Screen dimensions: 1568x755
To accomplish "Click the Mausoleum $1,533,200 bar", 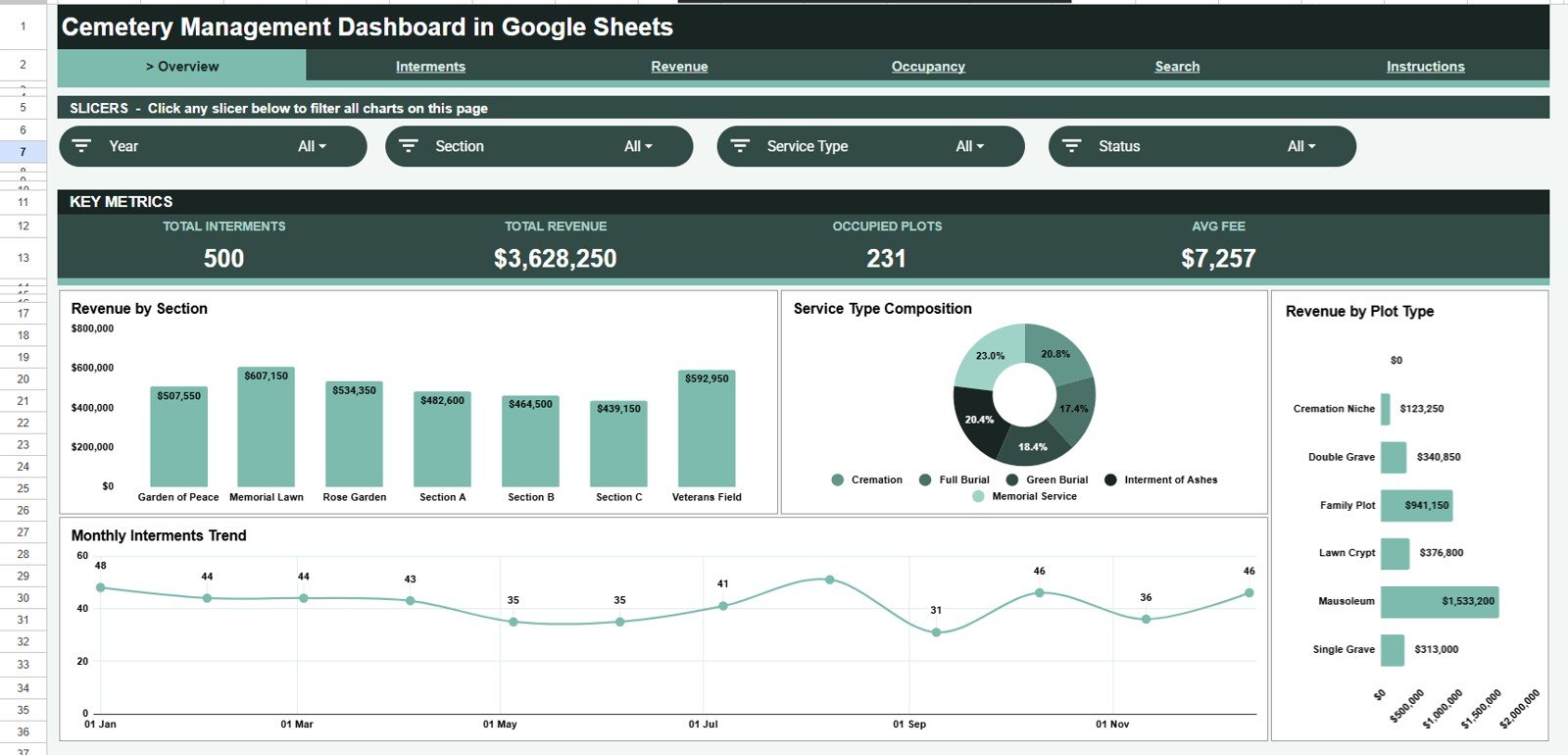I will coord(1440,601).
